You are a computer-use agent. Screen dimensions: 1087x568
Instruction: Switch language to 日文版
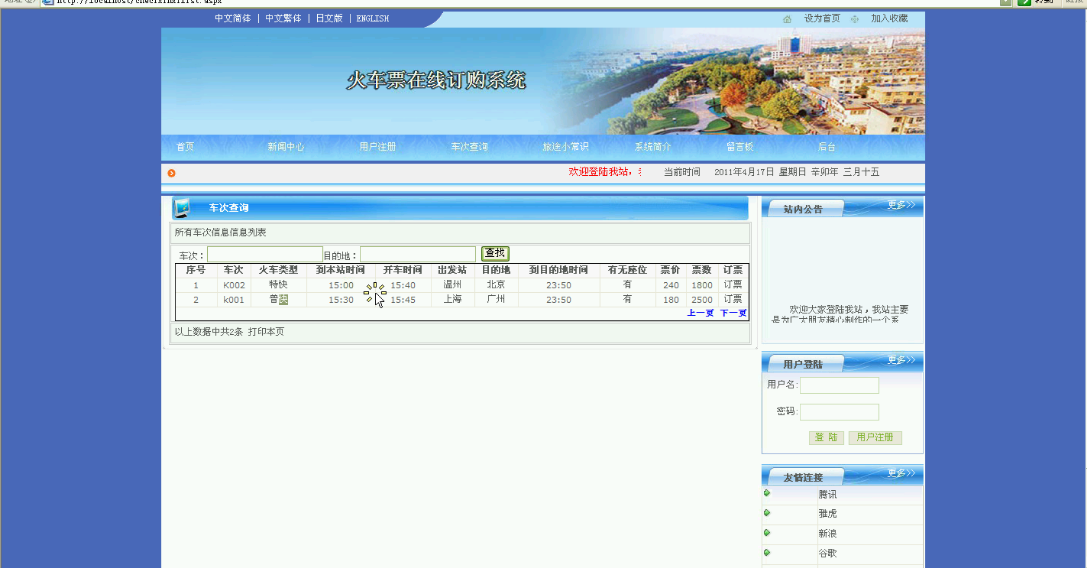(329, 19)
